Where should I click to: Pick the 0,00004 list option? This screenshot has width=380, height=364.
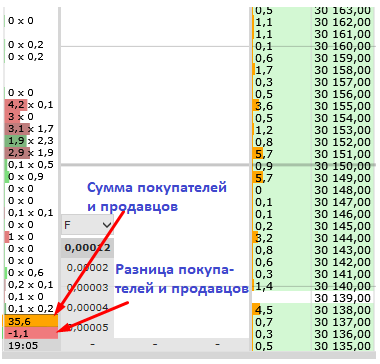coord(87,307)
